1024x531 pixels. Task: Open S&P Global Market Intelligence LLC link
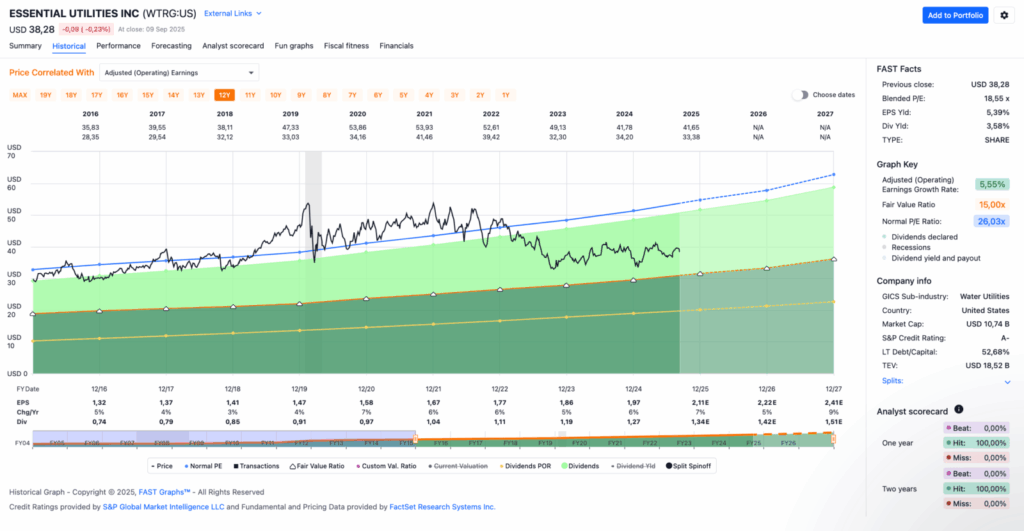tap(163, 507)
